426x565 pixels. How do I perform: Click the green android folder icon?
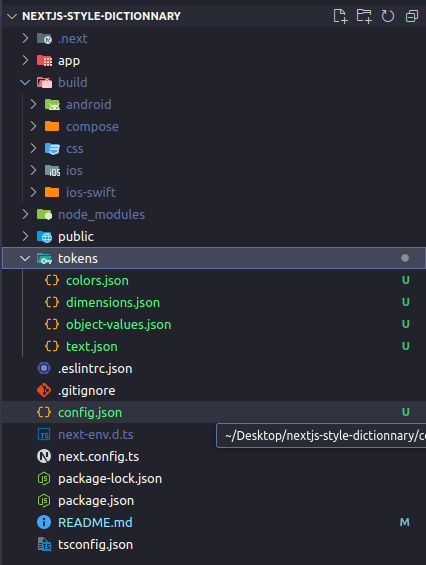(x=52, y=104)
